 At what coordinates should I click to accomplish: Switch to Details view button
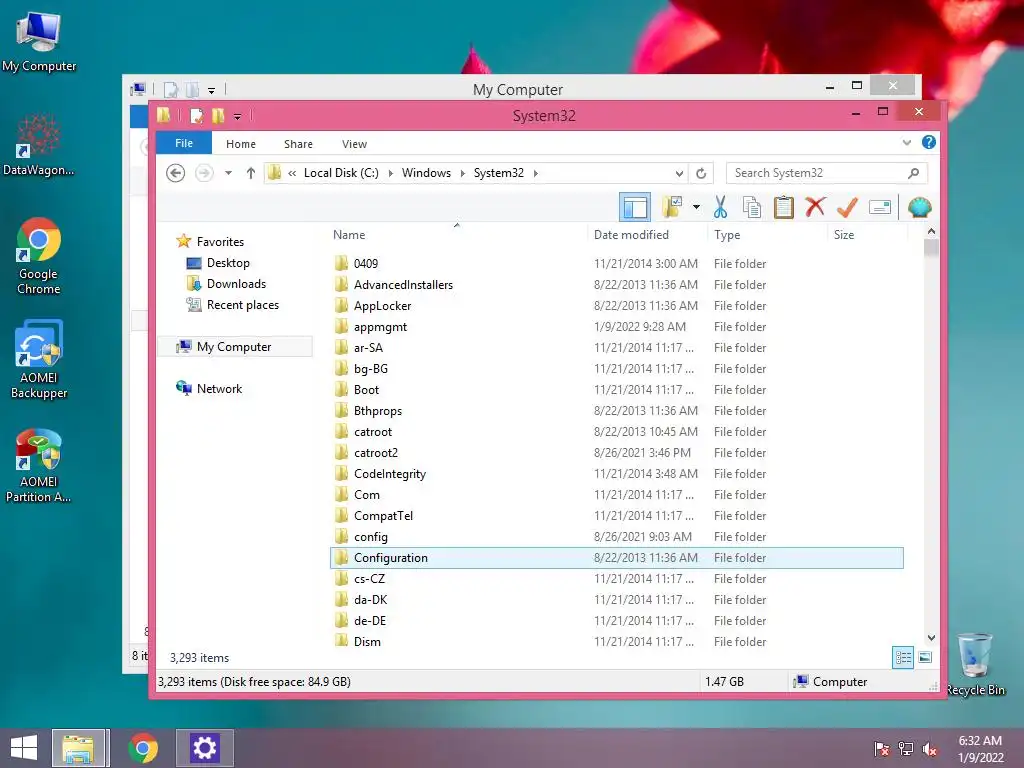pos(903,658)
